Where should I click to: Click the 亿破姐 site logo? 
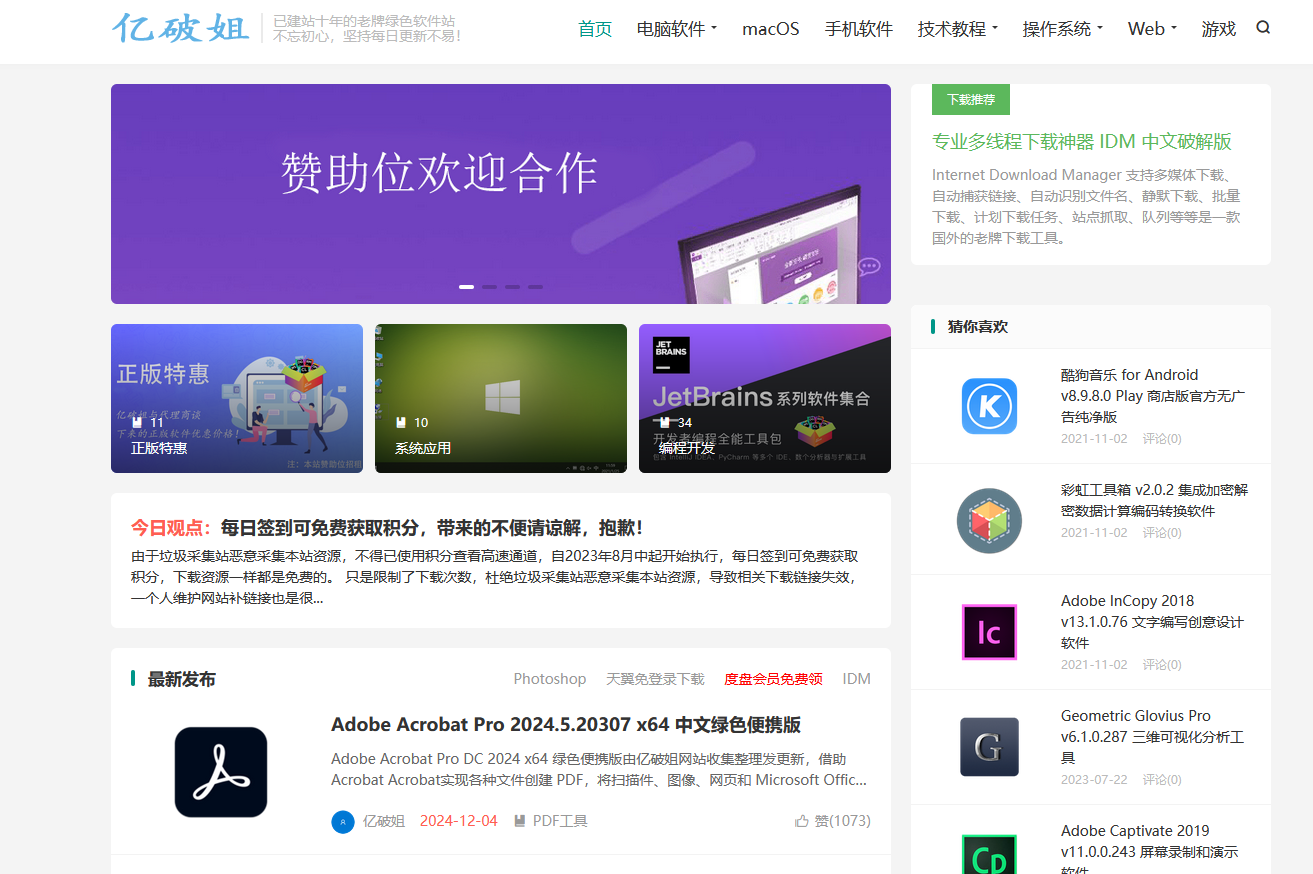[180, 28]
